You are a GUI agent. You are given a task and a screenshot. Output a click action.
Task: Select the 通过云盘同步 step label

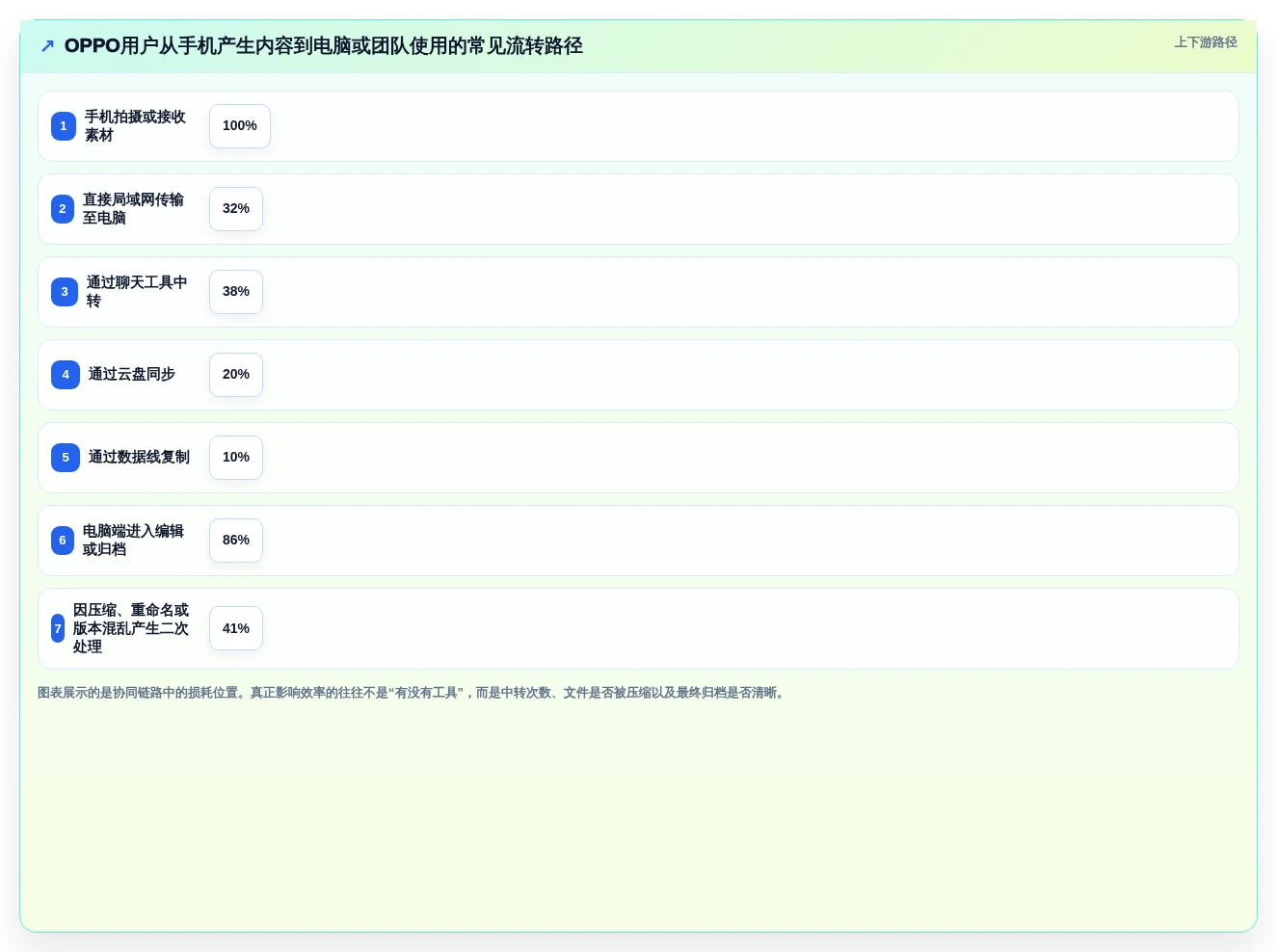click(x=132, y=375)
